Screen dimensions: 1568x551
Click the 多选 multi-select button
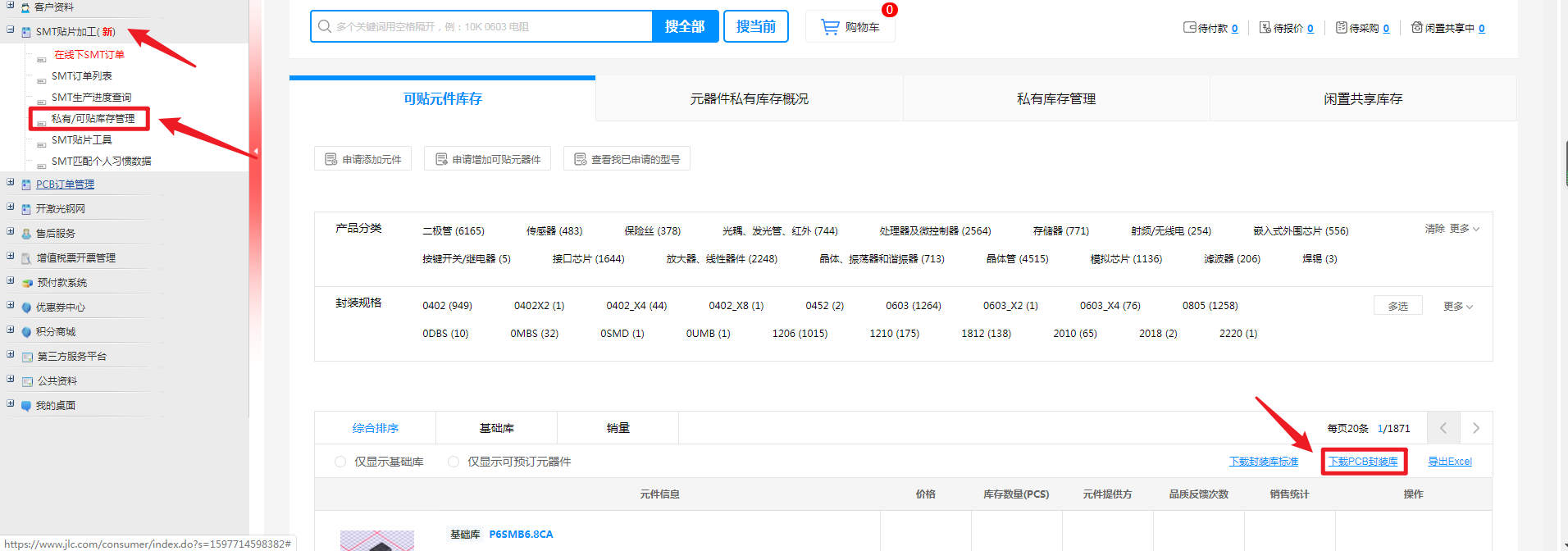tap(1397, 306)
